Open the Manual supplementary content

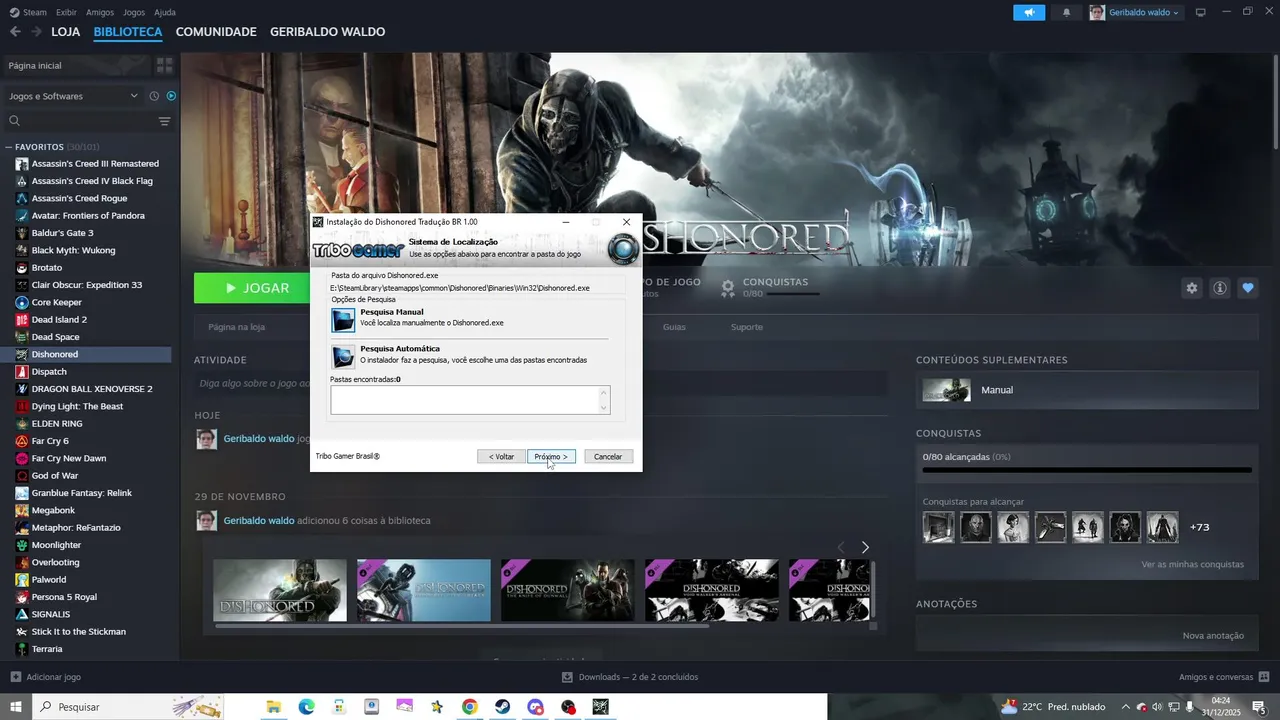pyautogui.click(x=1087, y=390)
